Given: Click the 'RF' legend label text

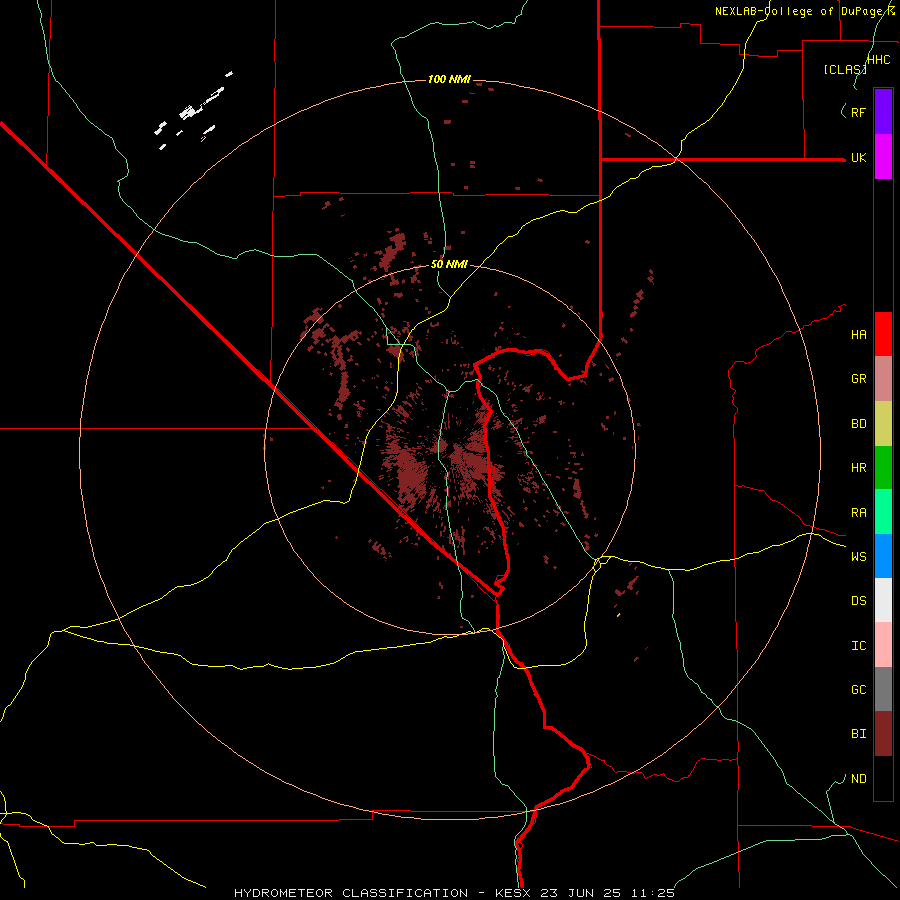Looking at the screenshot, I should [x=858, y=112].
